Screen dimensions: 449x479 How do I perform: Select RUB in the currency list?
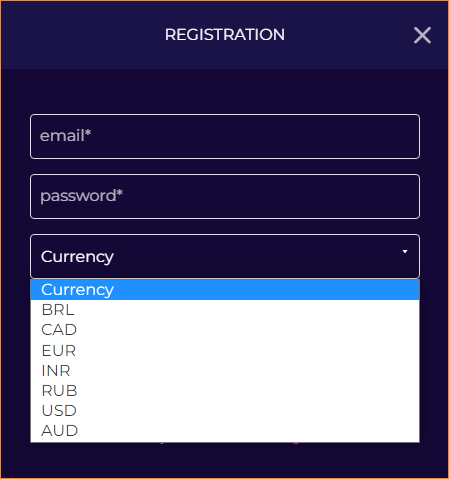coord(225,391)
